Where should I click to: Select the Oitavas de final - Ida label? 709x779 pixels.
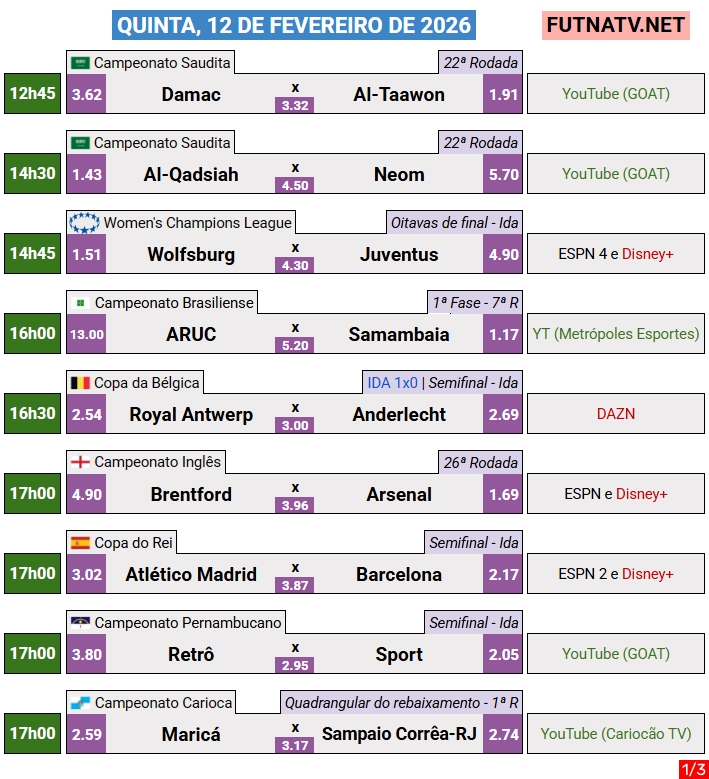click(x=455, y=223)
